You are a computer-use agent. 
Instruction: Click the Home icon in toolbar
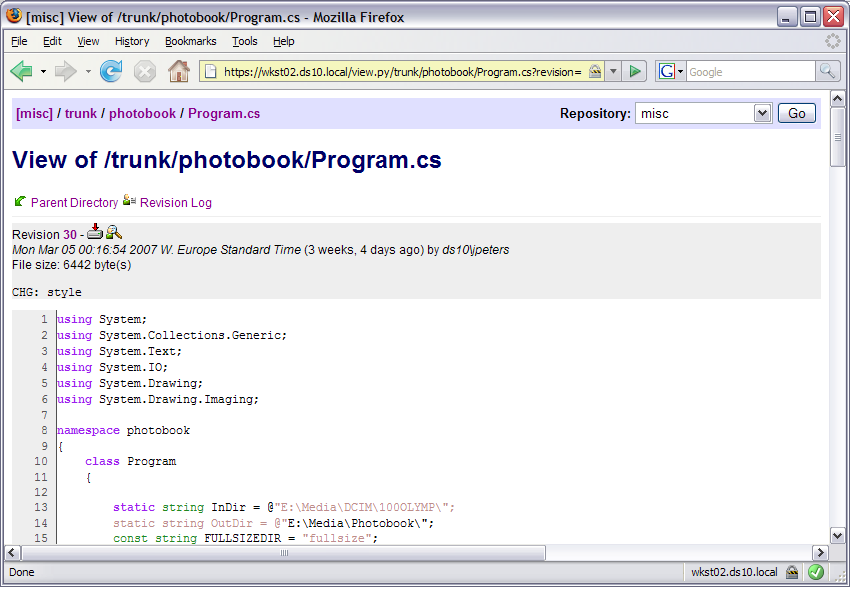[179, 72]
